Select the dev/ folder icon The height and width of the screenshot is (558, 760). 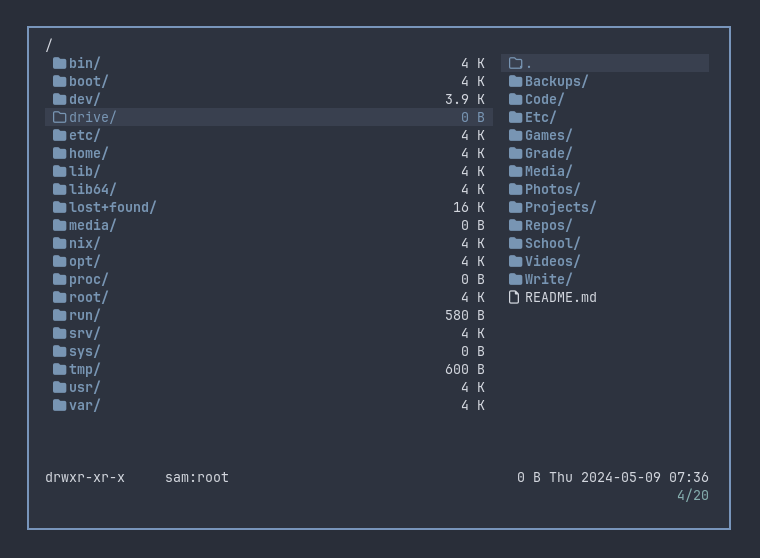click(59, 99)
